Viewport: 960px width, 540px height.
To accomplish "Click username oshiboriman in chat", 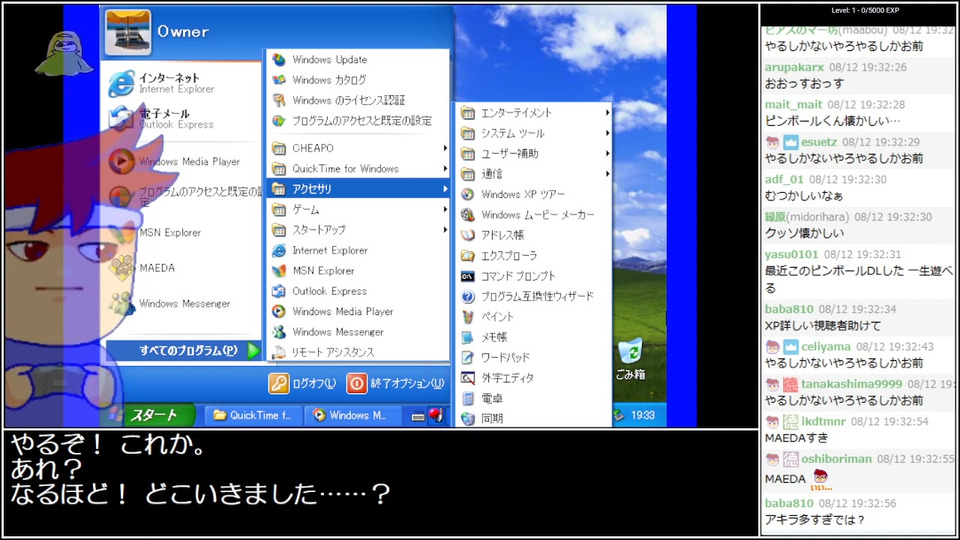I will [x=836, y=459].
